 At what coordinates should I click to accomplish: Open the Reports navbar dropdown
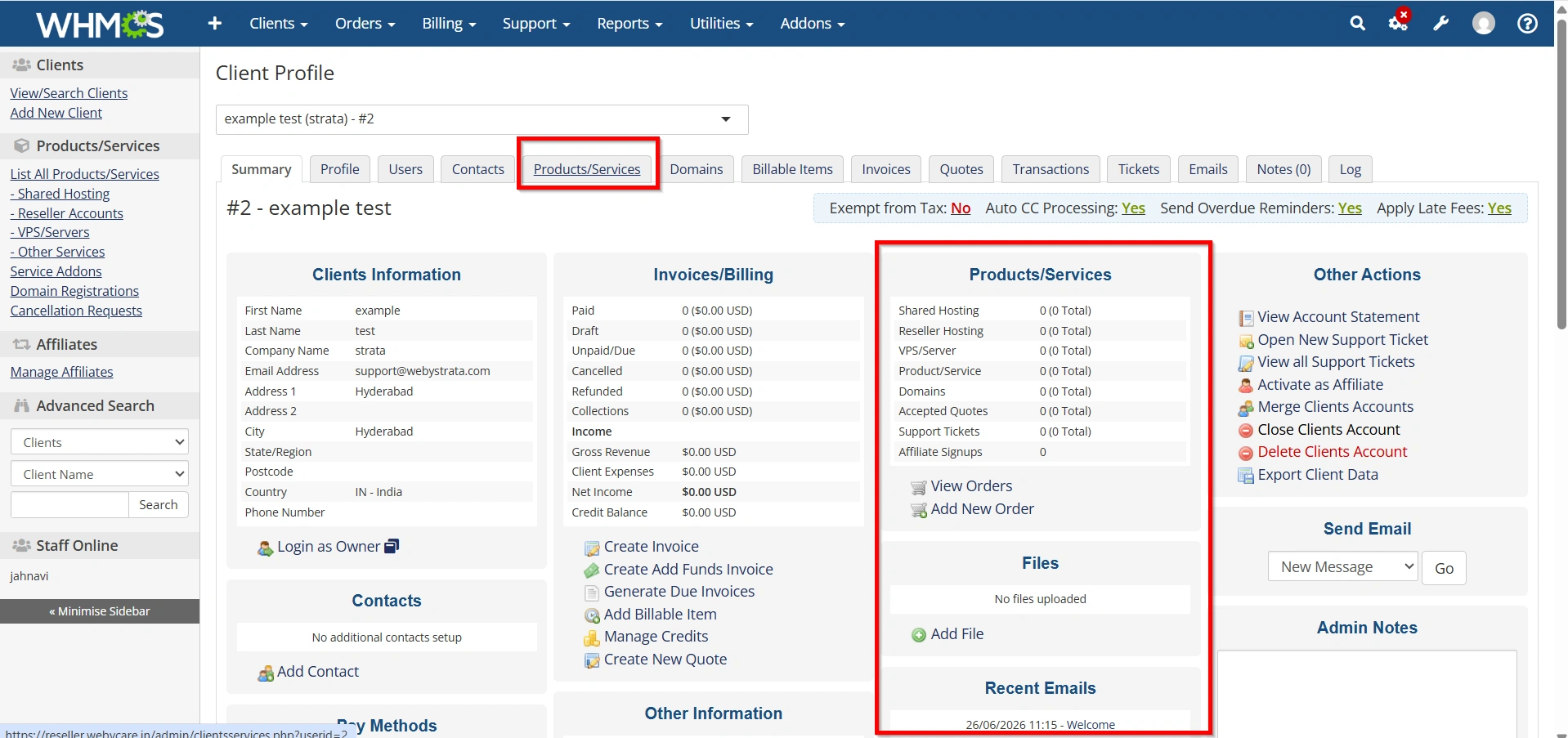pyautogui.click(x=629, y=24)
